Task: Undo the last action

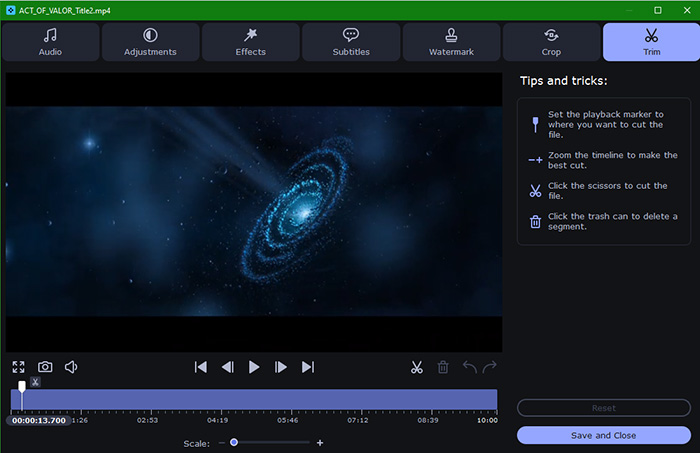Action: pyautogui.click(x=469, y=367)
